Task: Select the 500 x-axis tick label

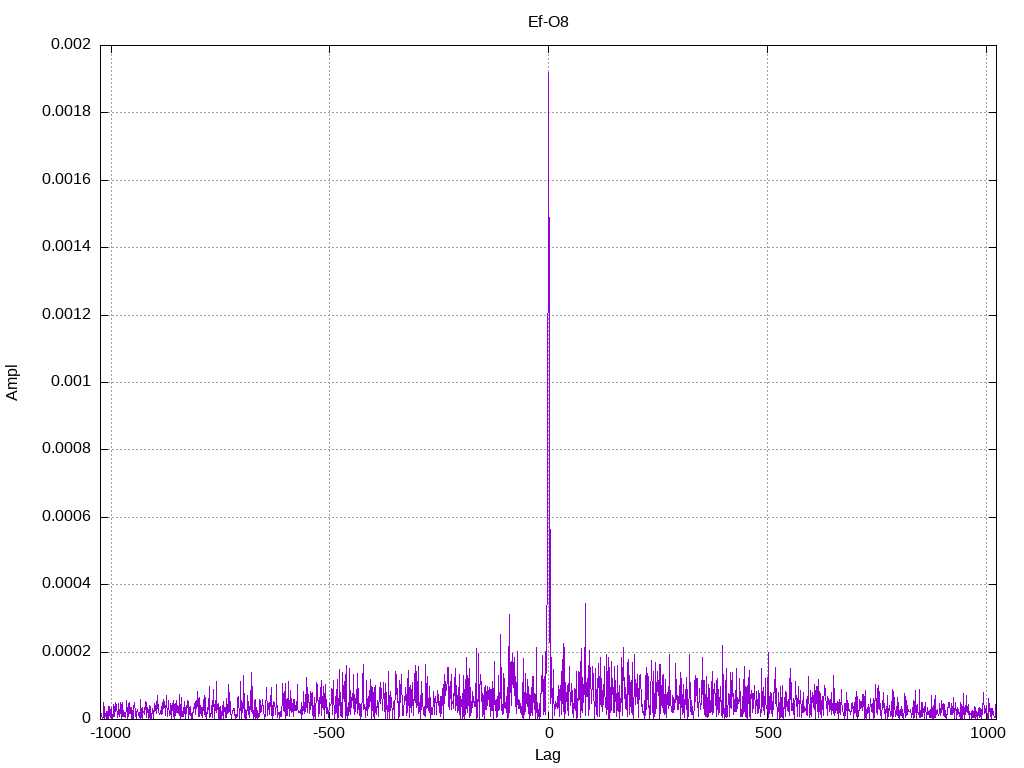Action: 767,733
